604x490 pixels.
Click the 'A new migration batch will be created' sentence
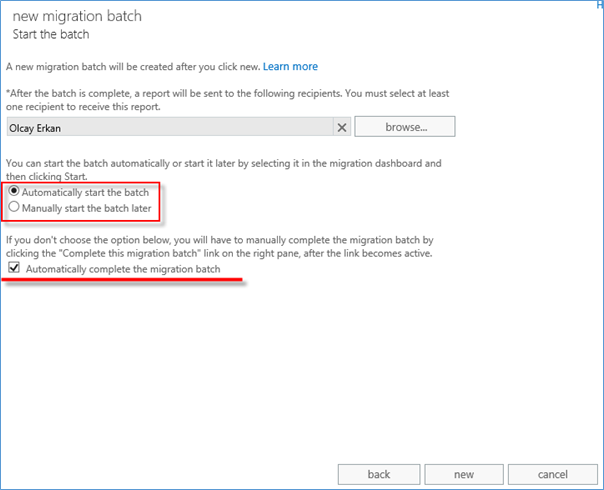point(133,67)
